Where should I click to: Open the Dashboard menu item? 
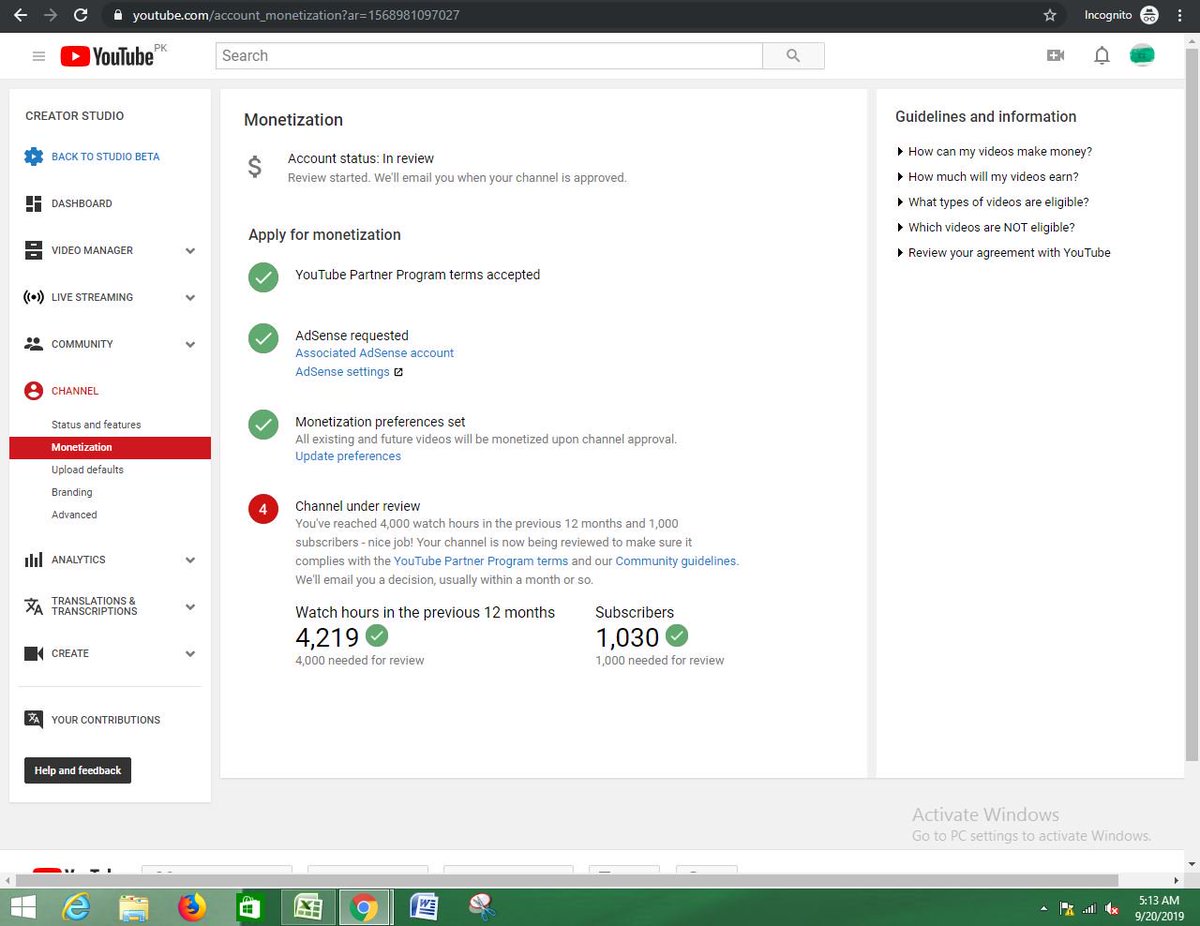click(82, 203)
